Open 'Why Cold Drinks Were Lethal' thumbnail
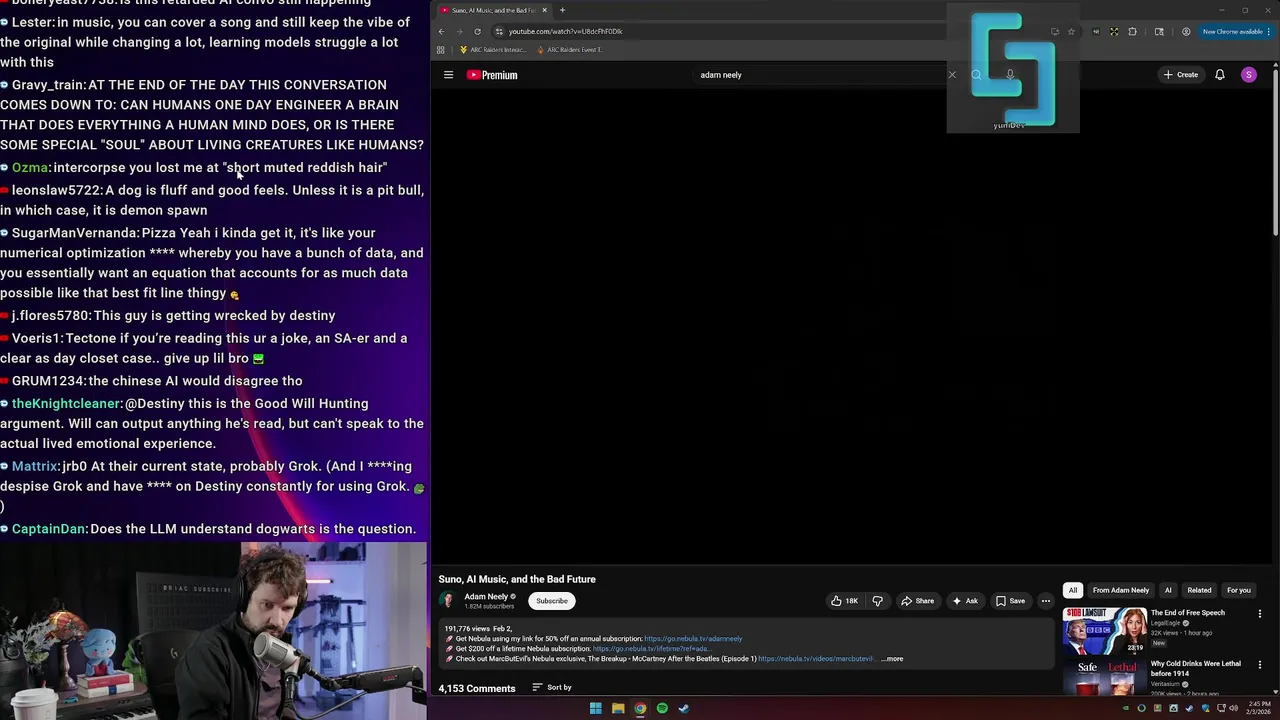 [x=1104, y=677]
